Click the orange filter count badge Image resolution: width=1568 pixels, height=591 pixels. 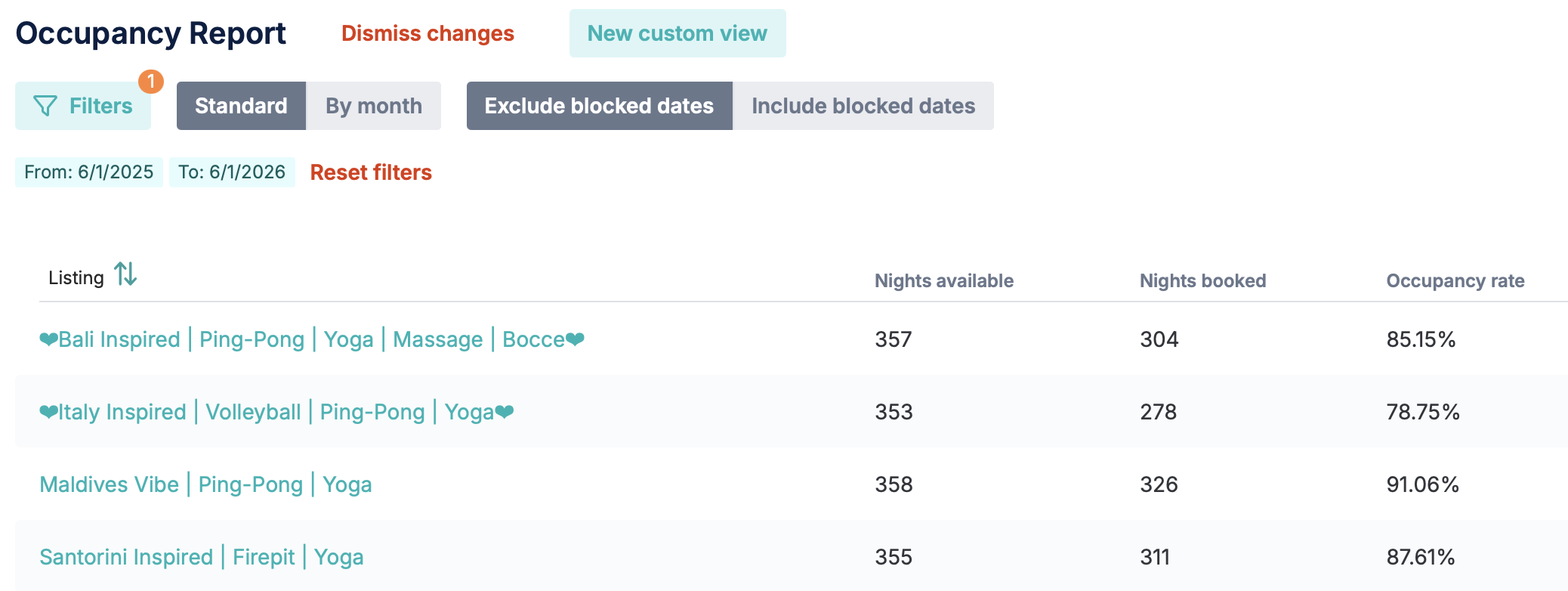151,81
